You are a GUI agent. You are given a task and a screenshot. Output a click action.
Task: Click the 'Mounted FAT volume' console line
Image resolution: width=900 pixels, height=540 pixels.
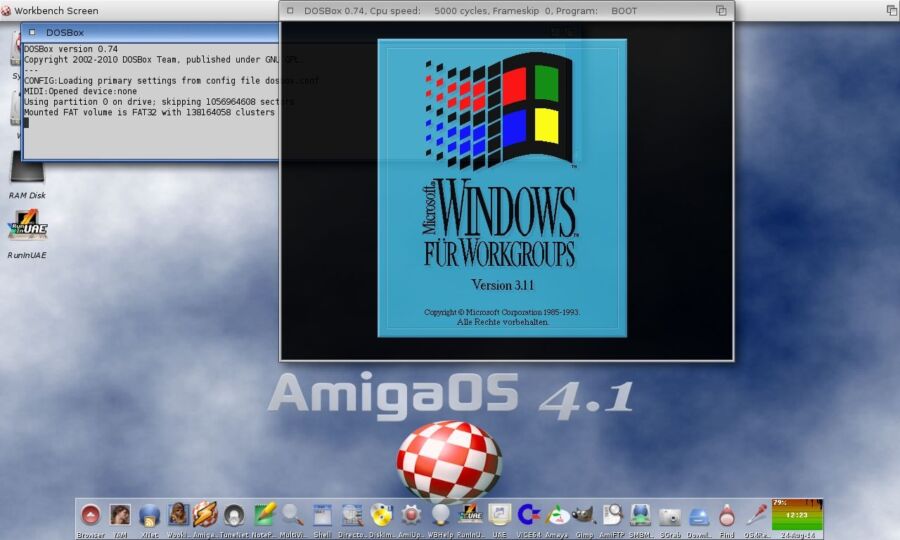[149, 112]
